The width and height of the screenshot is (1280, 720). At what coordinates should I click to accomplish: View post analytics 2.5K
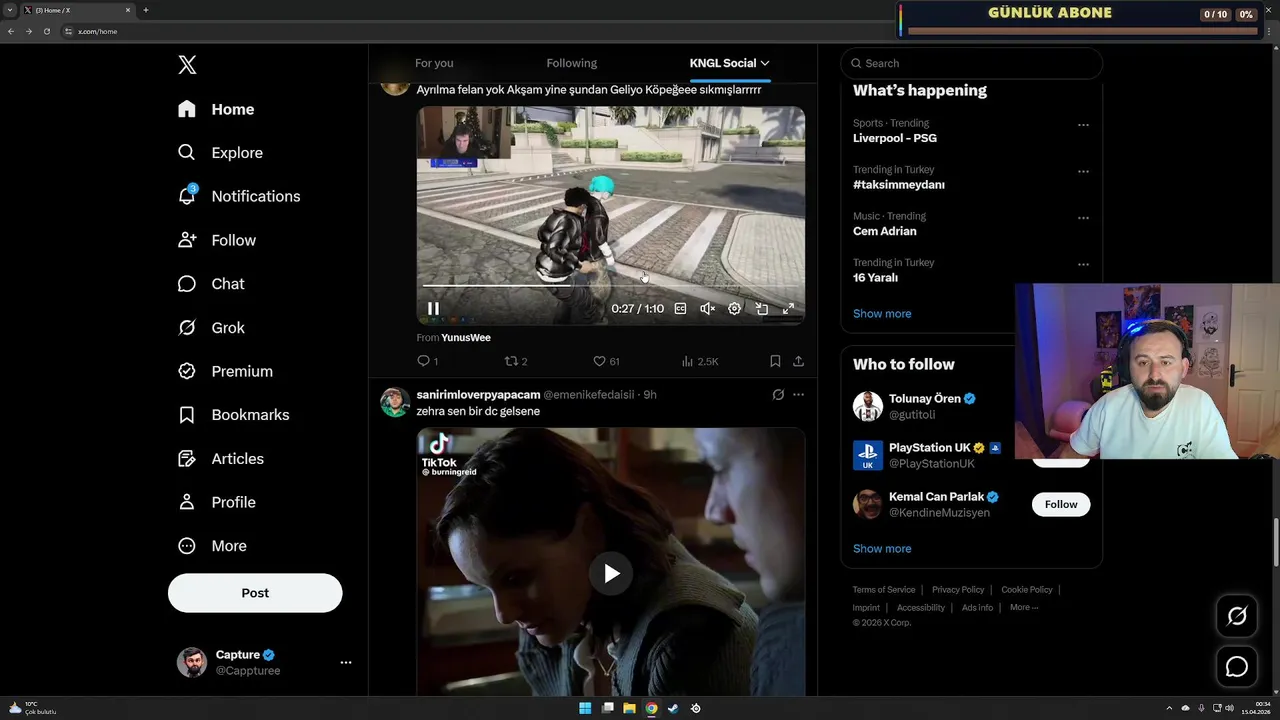click(700, 361)
